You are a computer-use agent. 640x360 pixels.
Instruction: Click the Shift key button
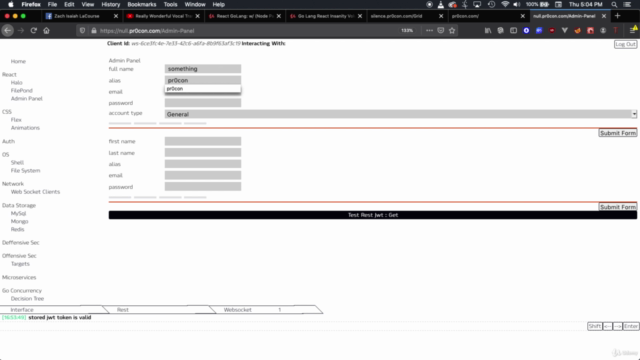tap(594, 326)
